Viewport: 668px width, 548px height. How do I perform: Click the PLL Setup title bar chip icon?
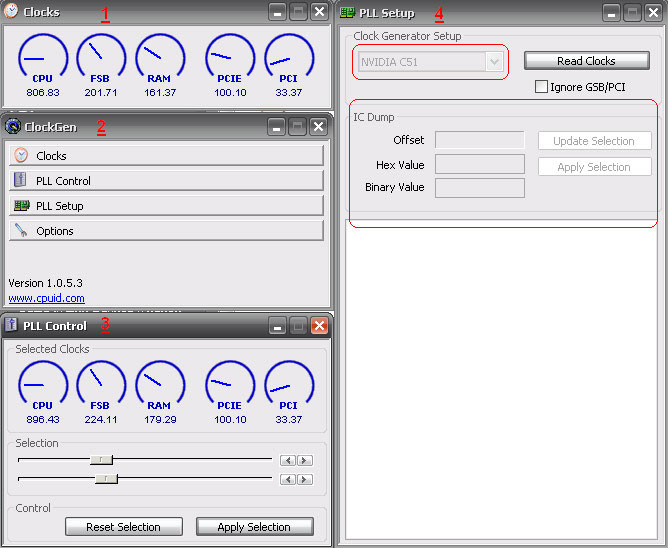tap(348, 13)
